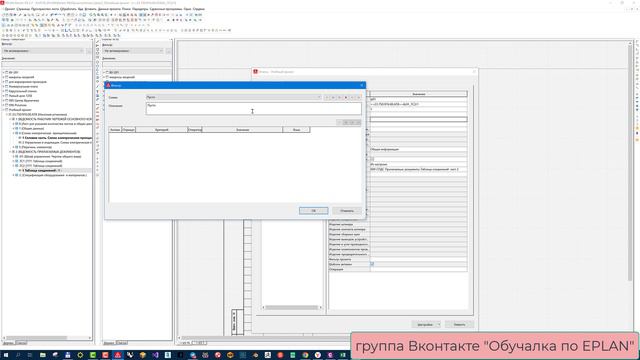640x360 pixels.
Task: Click the ellipsis button beside second navigator filter
Action: (168, 51)
